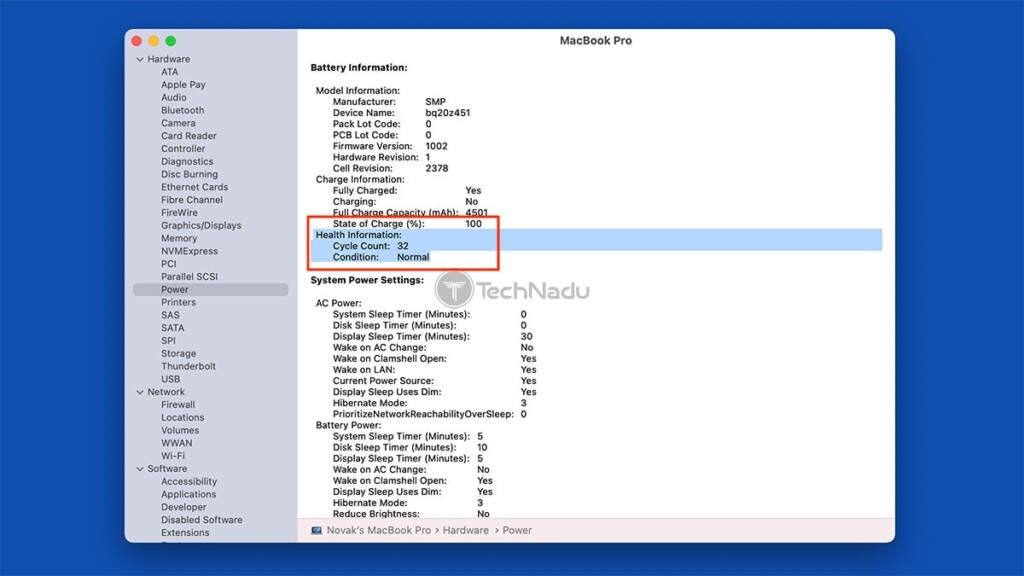This screenshot has width=1024, height=576.
Task: Click the System Power Settings heading
Action: [367, 280]
